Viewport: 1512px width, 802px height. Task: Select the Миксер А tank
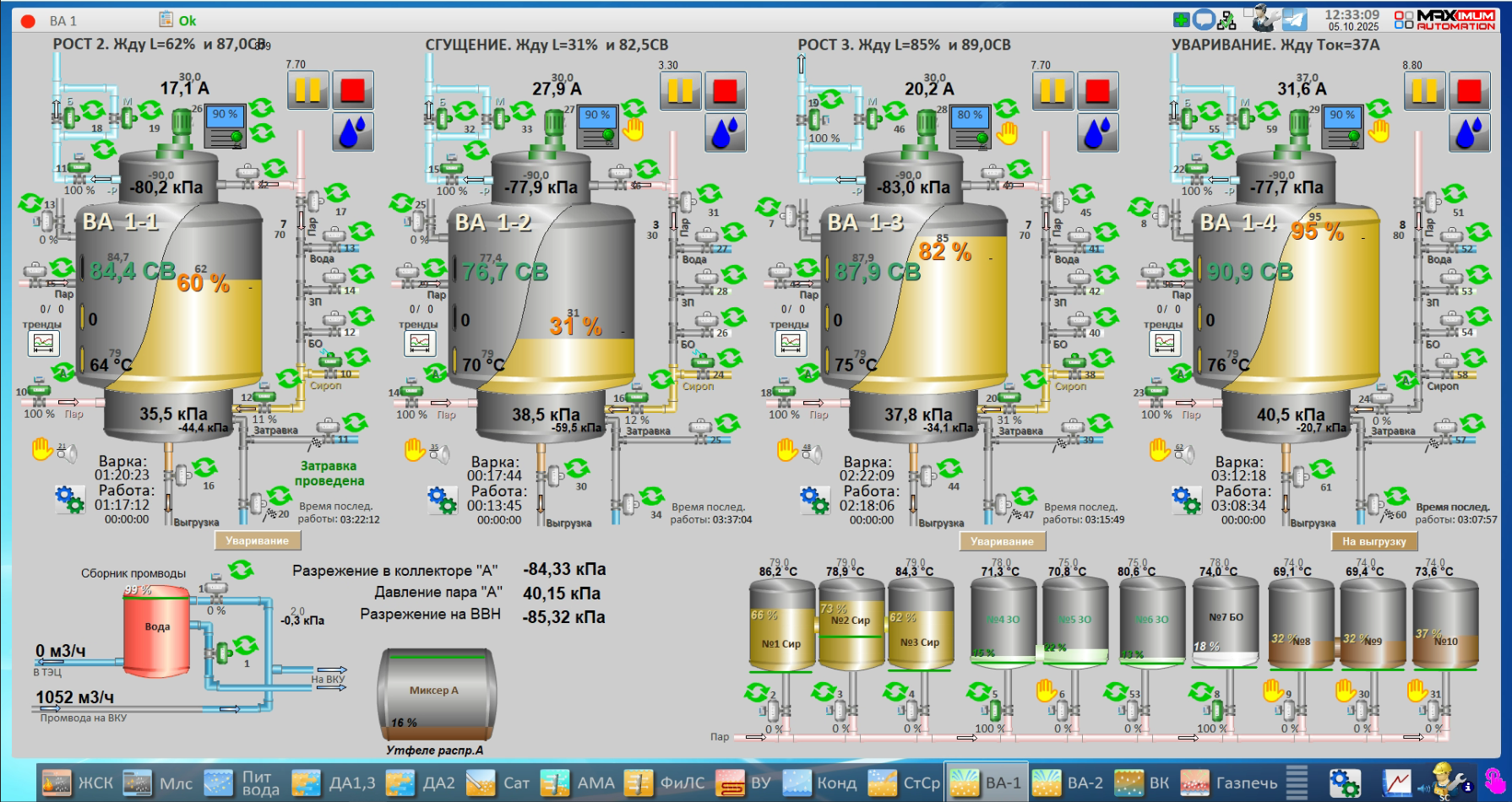[x=435, y=692]
